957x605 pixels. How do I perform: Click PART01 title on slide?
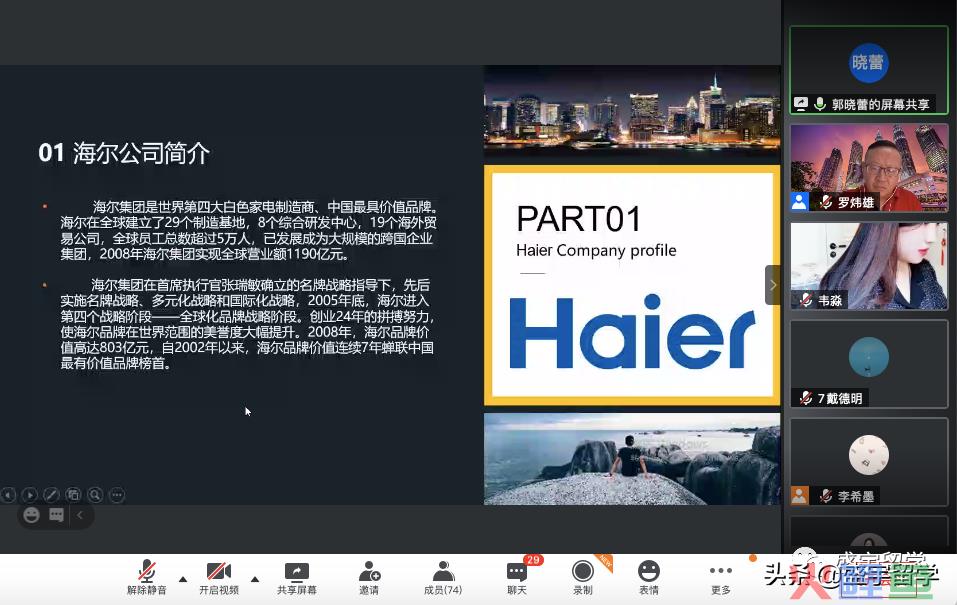coord(579,219)
